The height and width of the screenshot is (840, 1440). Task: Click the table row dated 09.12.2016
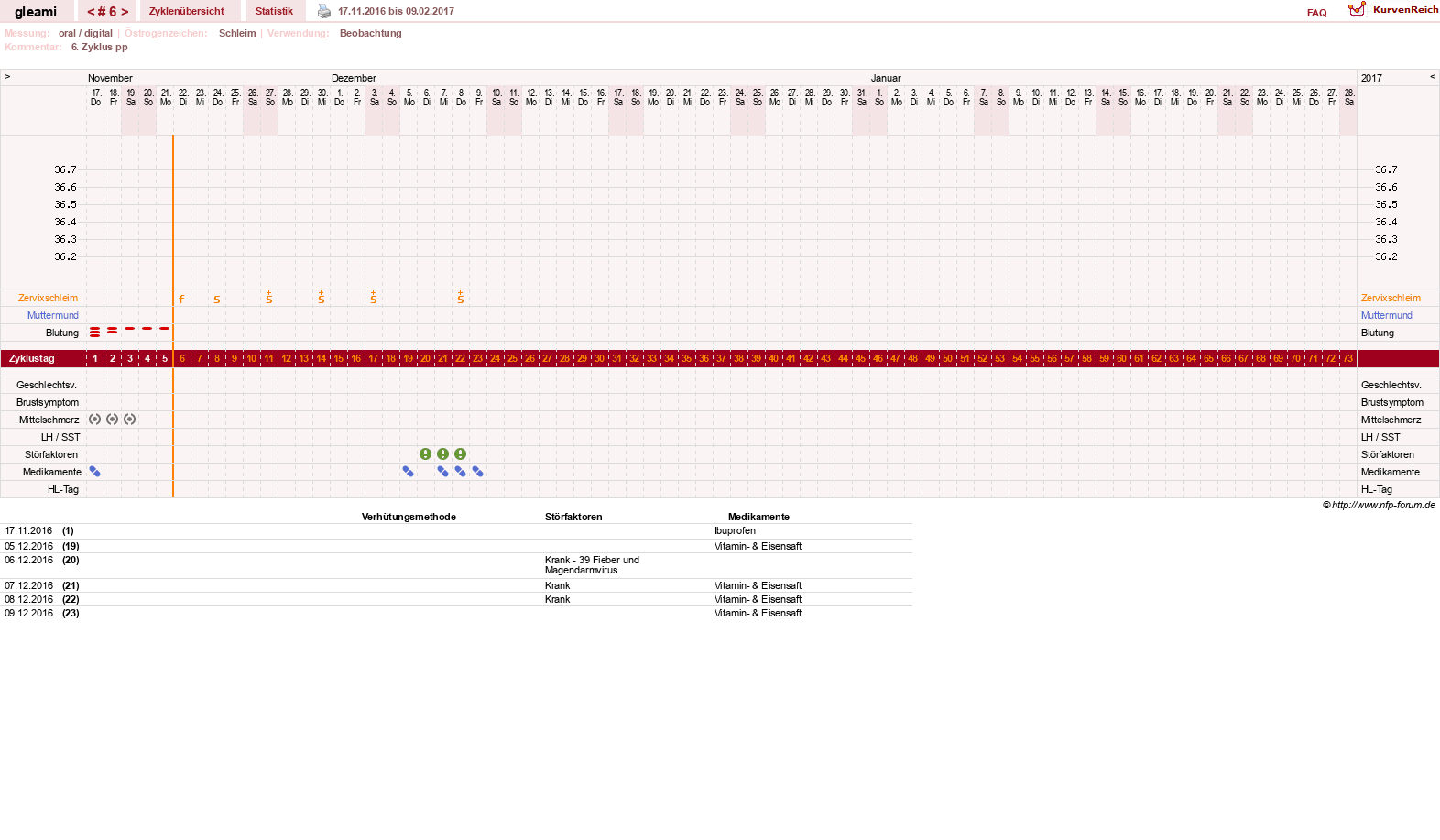pos(456,613)
